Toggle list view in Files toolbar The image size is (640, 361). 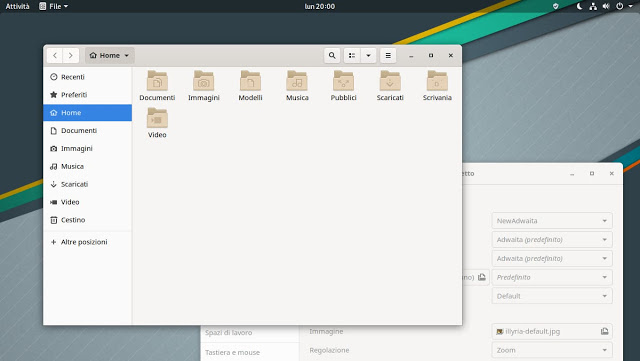tap(352, 56)
